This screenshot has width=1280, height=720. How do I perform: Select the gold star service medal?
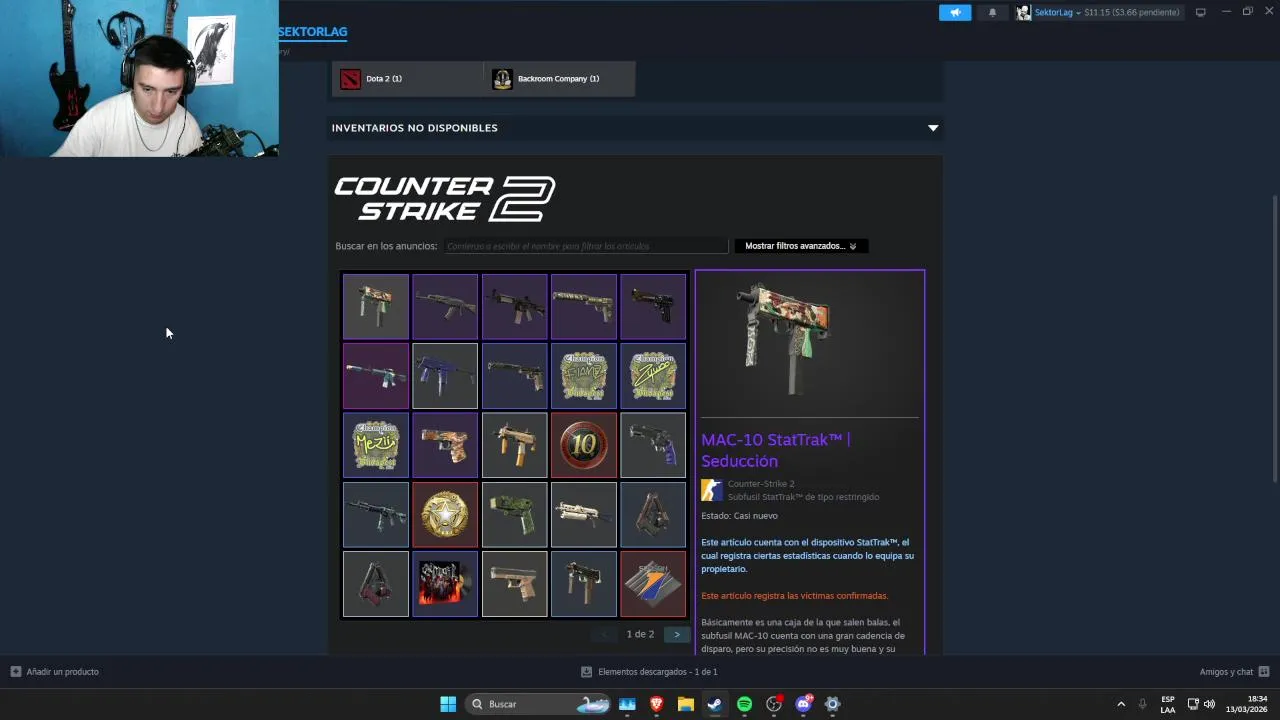click(445, 515)
